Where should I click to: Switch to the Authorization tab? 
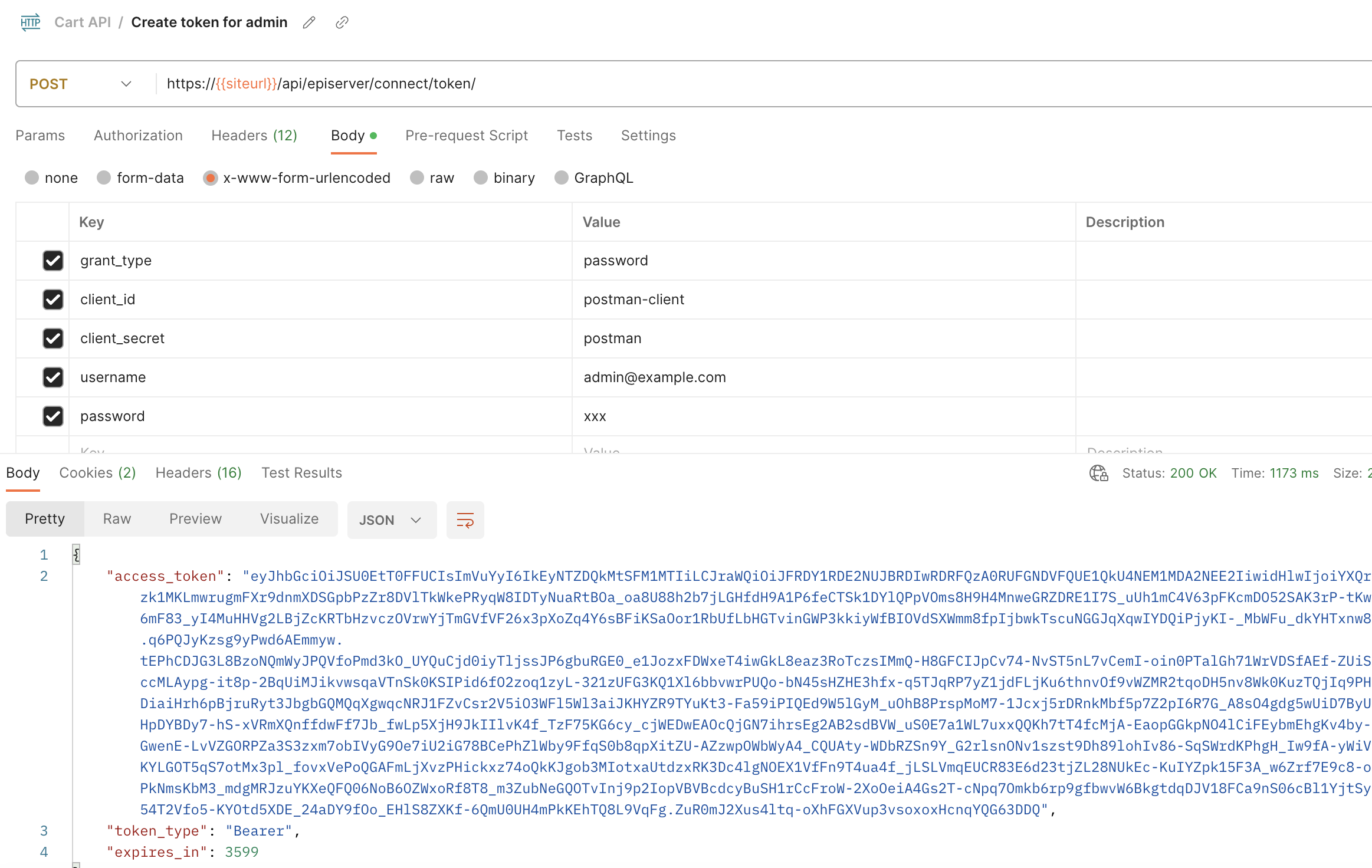click(x=138, y=136)
